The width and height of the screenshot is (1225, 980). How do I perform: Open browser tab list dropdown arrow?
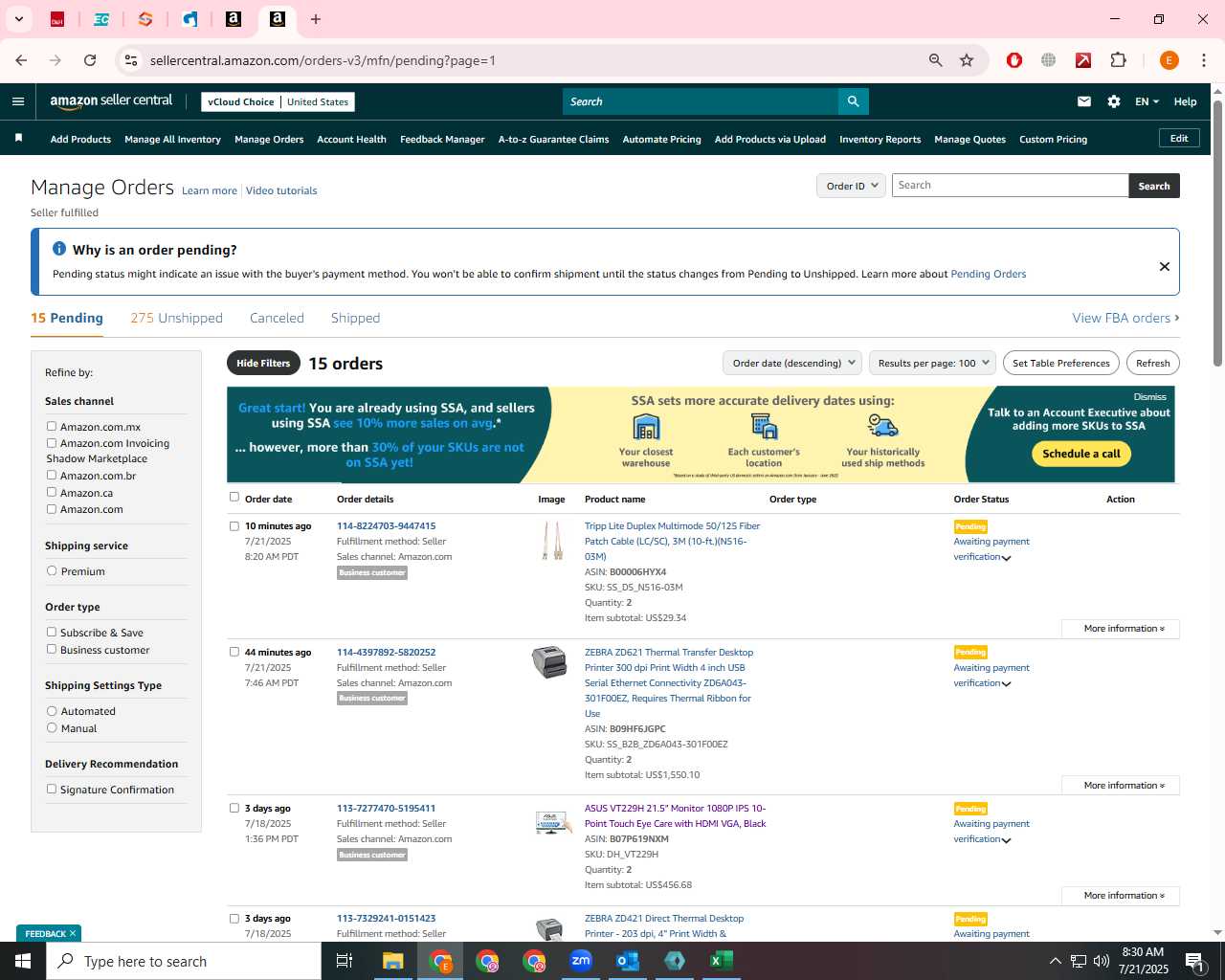click(18, 19)
